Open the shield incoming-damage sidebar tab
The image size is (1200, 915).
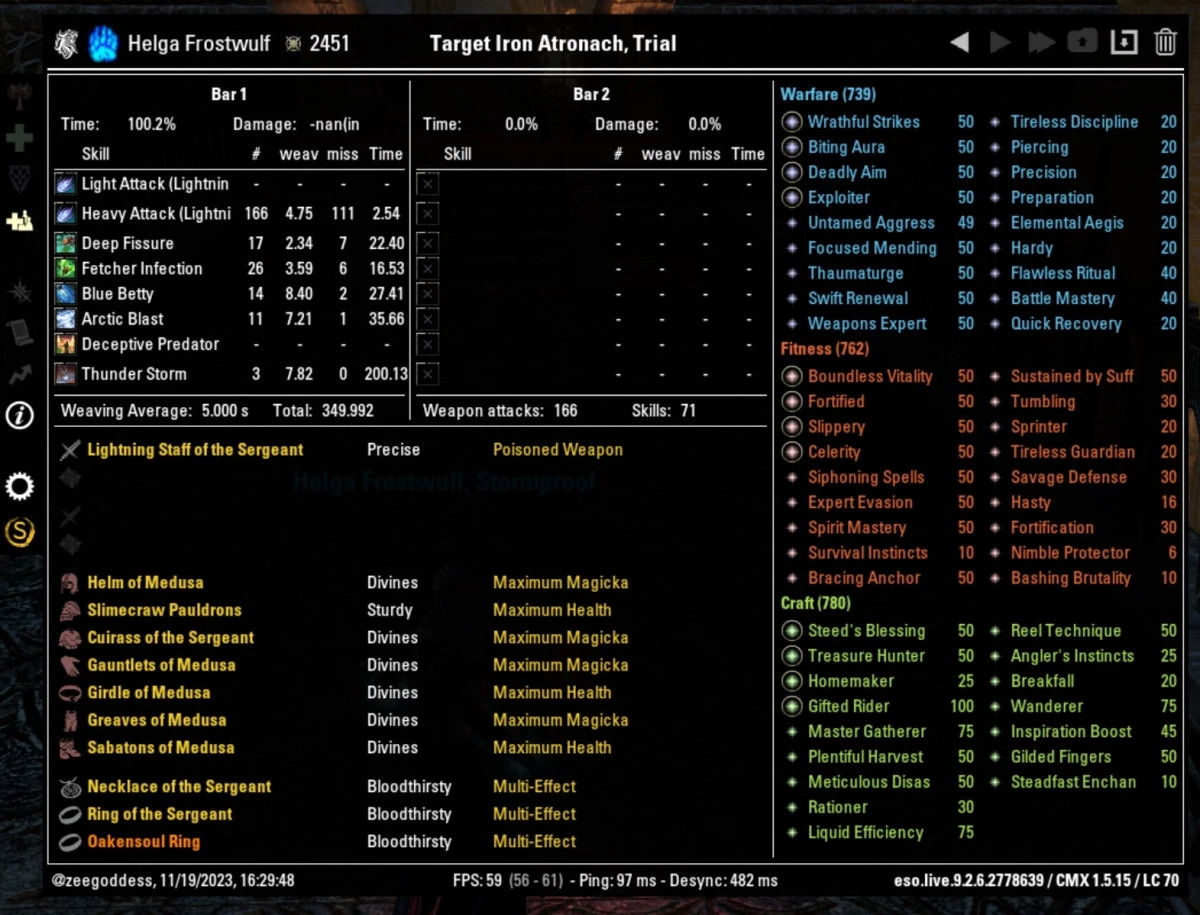click(20, 178)
